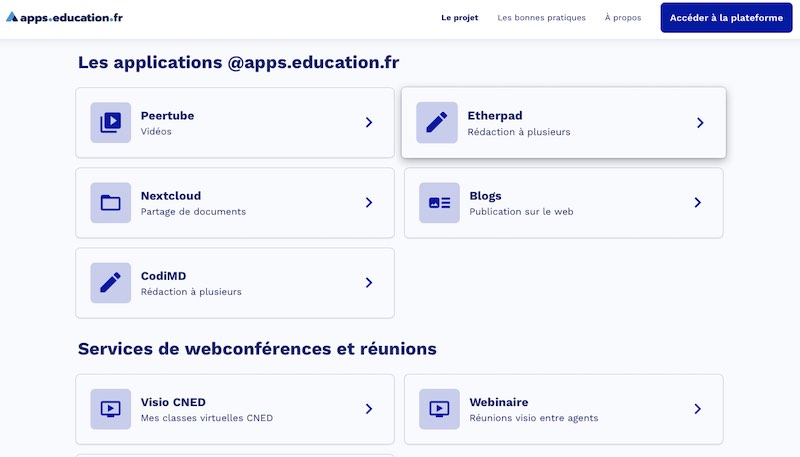Image resolution: width=800 pixels, height=457 pixels.
Task: Click the CodiMD chevron arrow
Action: pyautogui.click(x=369, y=283)
